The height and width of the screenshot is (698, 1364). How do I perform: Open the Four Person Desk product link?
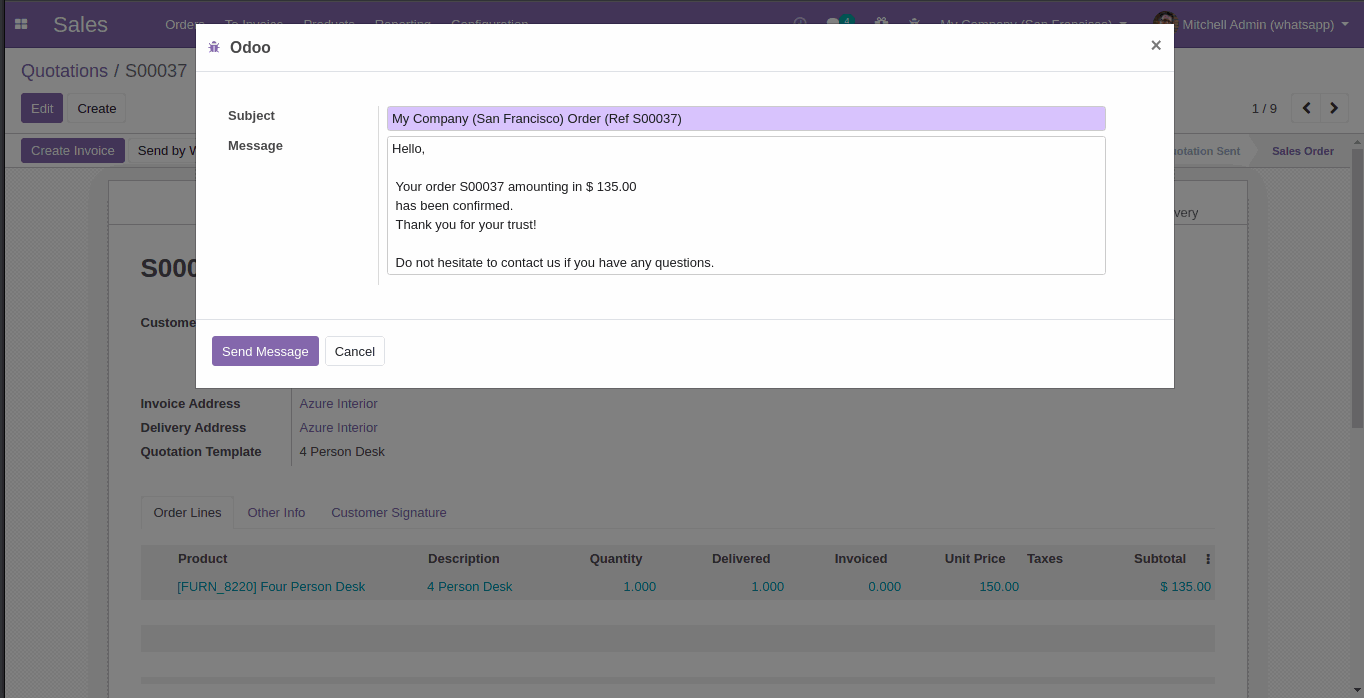coord(271,587)
